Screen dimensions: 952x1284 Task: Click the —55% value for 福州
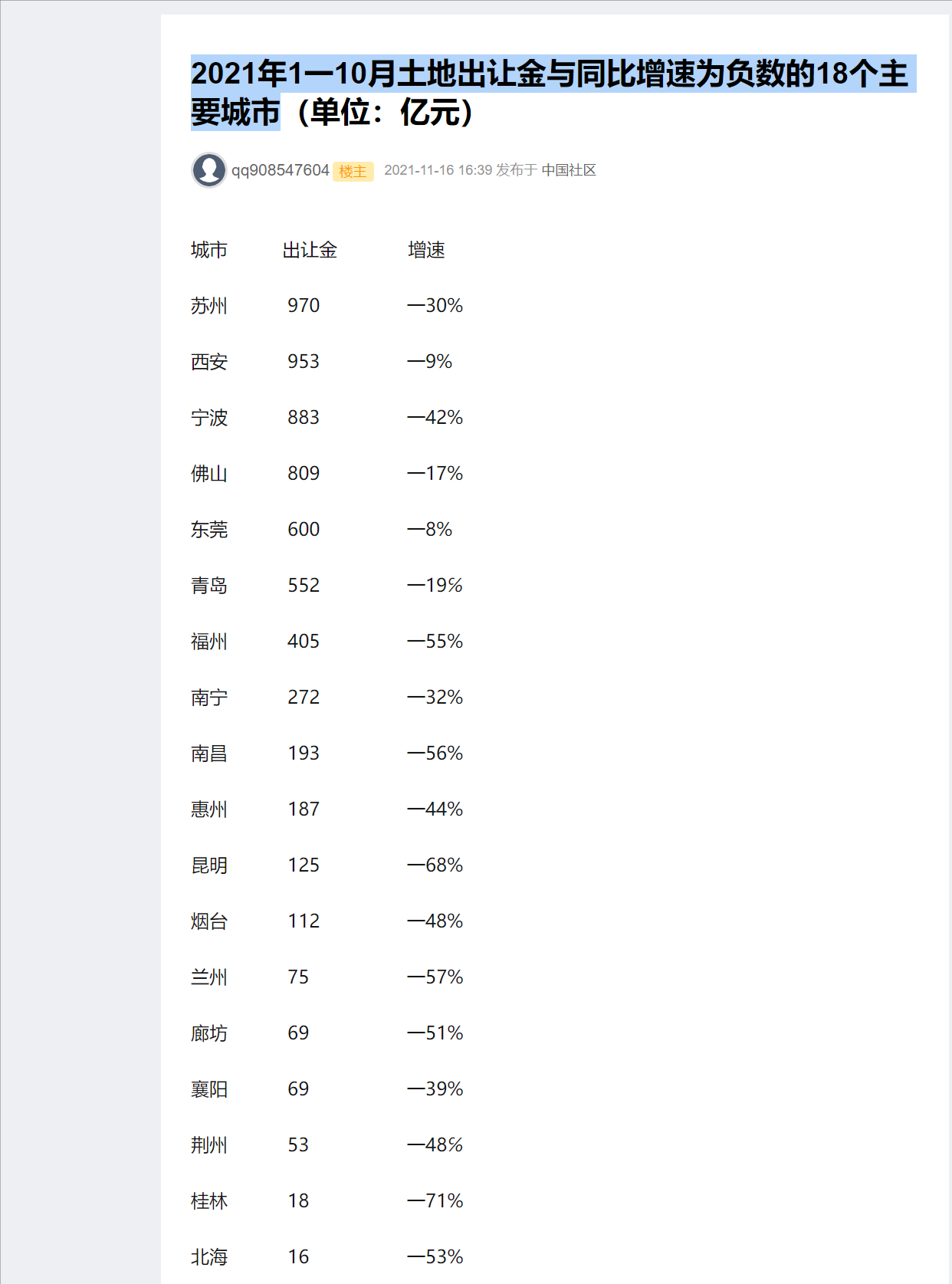(x=435, y=642)
